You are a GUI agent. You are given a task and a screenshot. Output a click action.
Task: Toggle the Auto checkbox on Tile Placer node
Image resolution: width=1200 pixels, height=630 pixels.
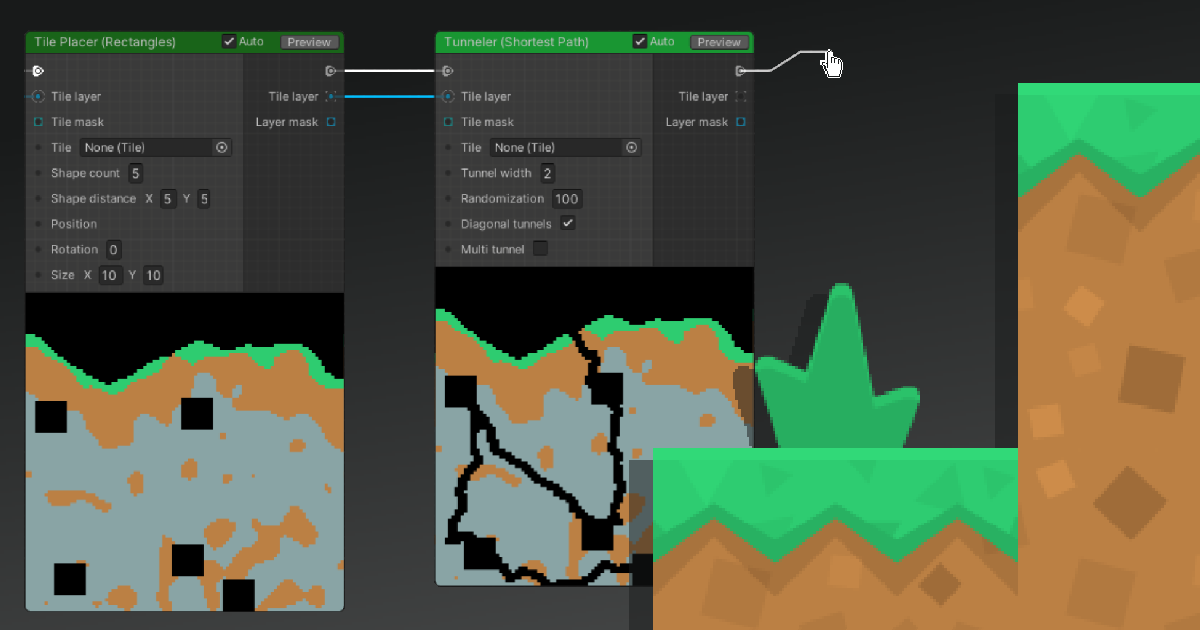(x=228, y=41)
